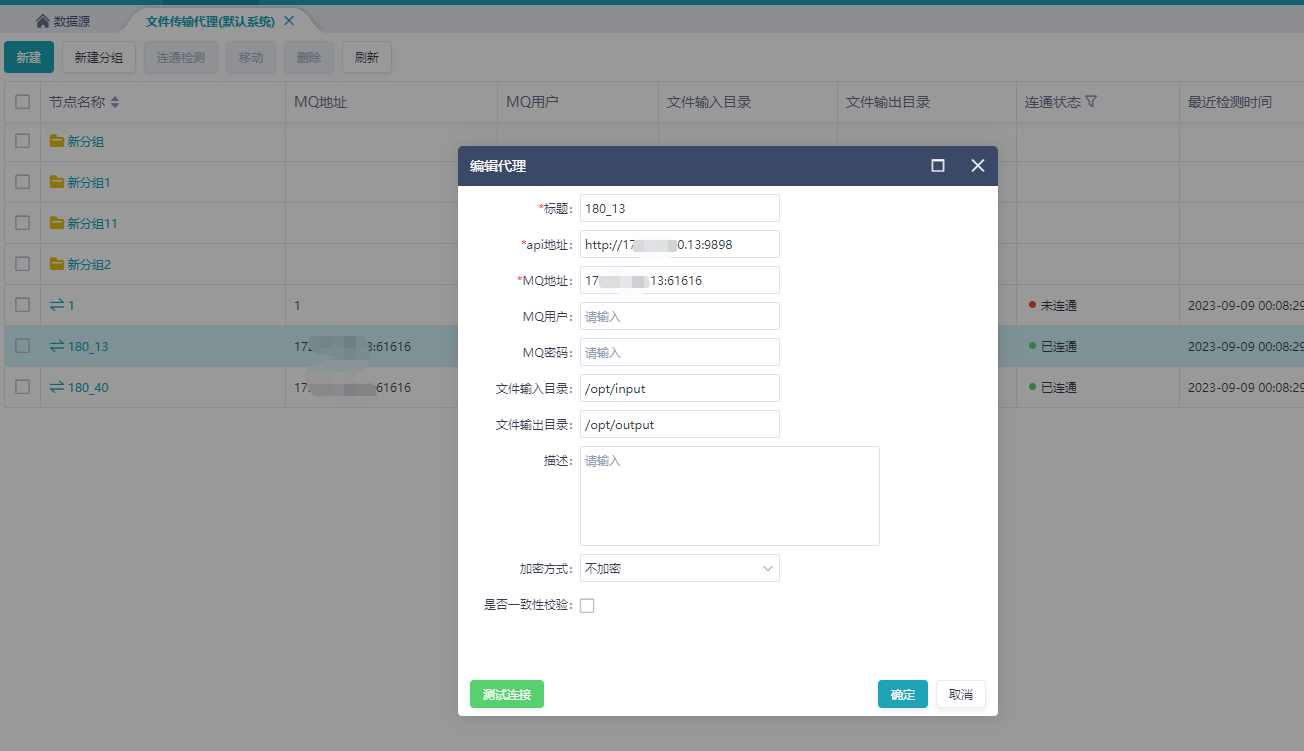Click the folder icon of 新分组11
Screen dimensions: 1304x751
click(57, 223)
